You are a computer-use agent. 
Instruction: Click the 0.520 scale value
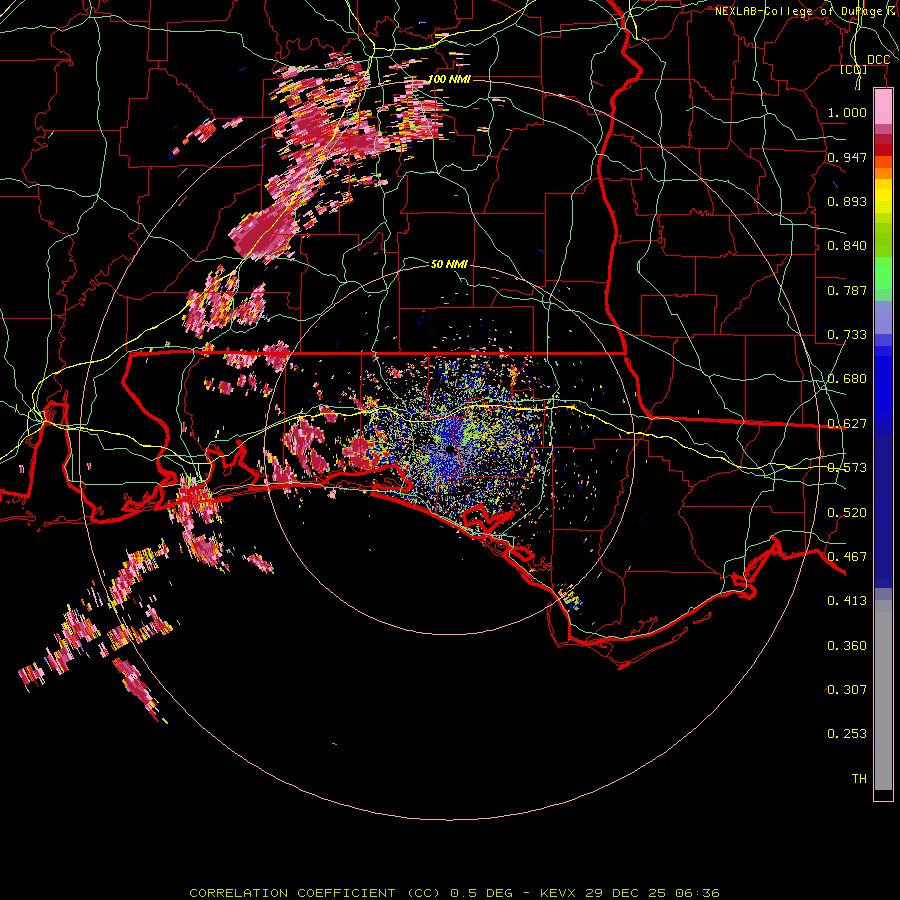point(847,513)
